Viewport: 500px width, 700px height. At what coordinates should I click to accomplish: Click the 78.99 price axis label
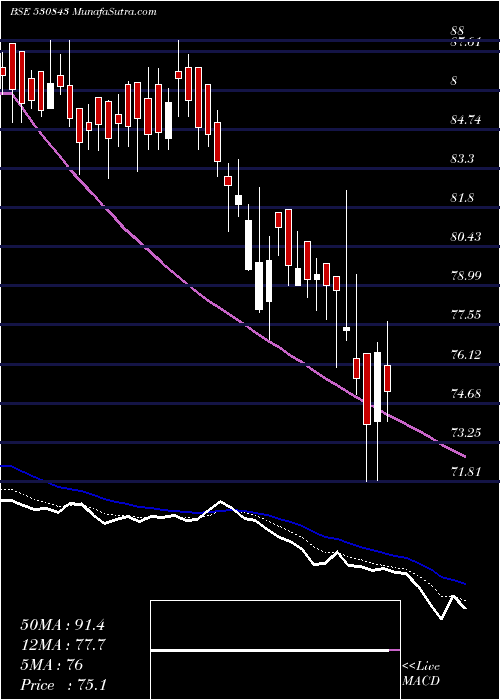[466, 276]
